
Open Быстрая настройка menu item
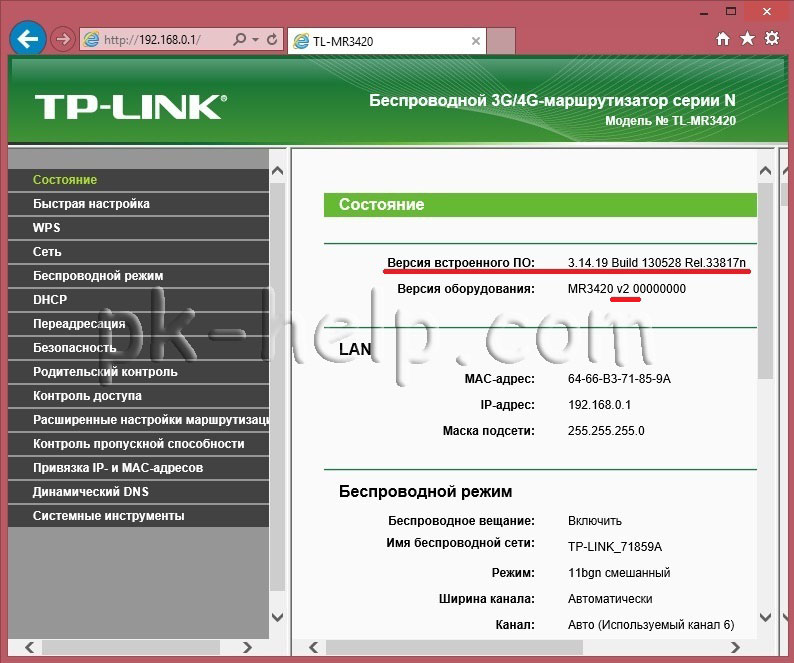pyautogui.click(x=138, y=204)
